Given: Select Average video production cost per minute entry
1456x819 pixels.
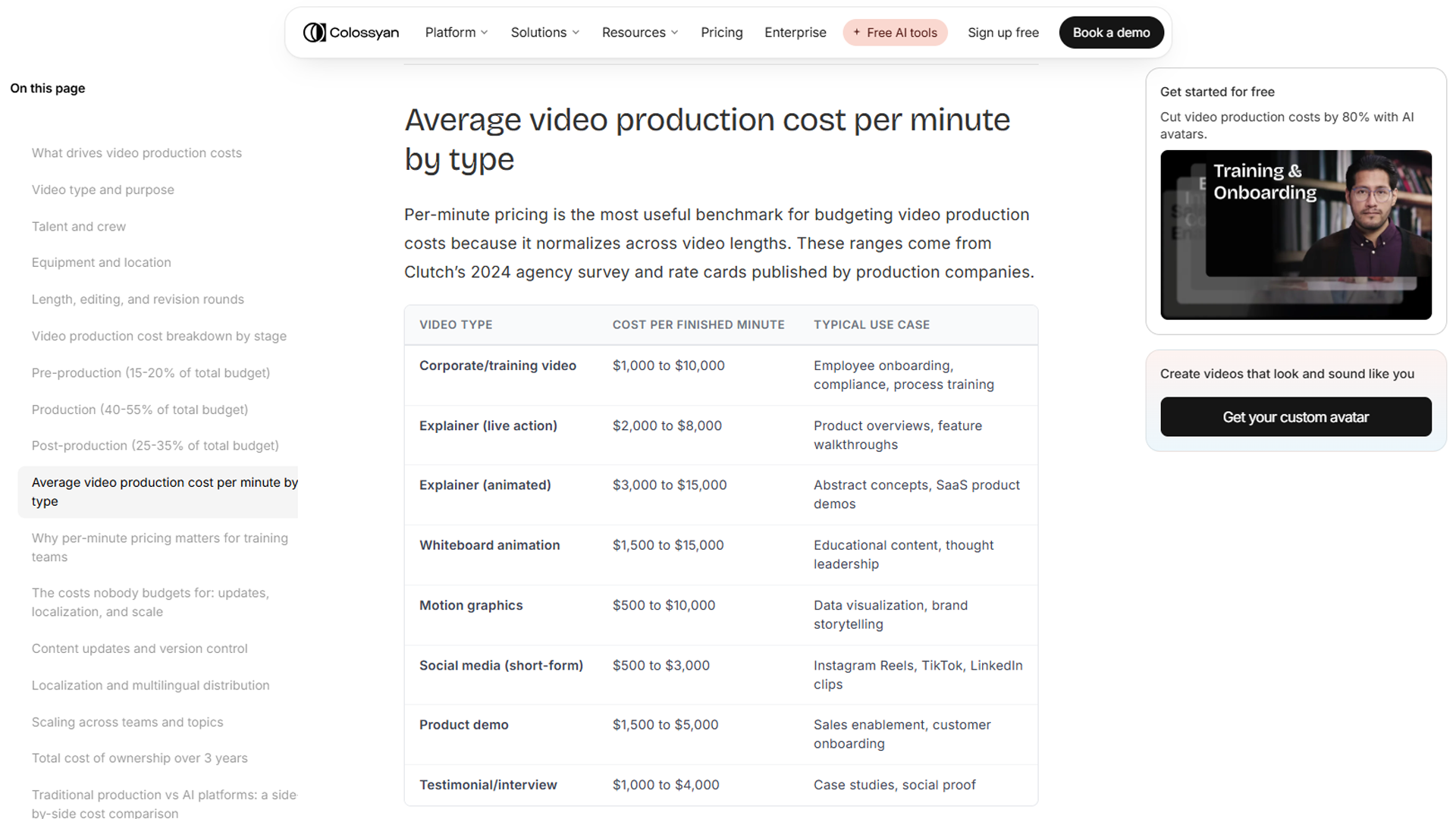Looking at the screenshot, I should click(158, 492).
